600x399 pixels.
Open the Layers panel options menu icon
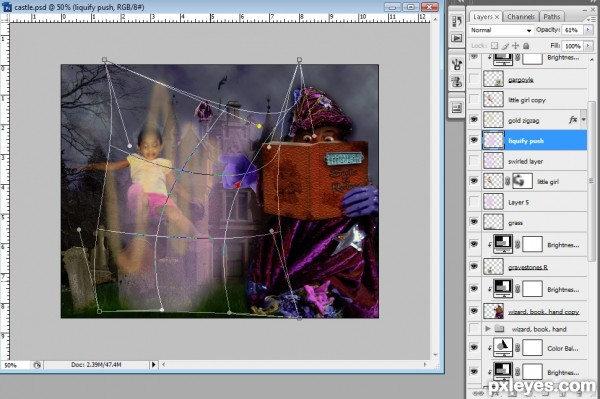[x=591, y=19]
